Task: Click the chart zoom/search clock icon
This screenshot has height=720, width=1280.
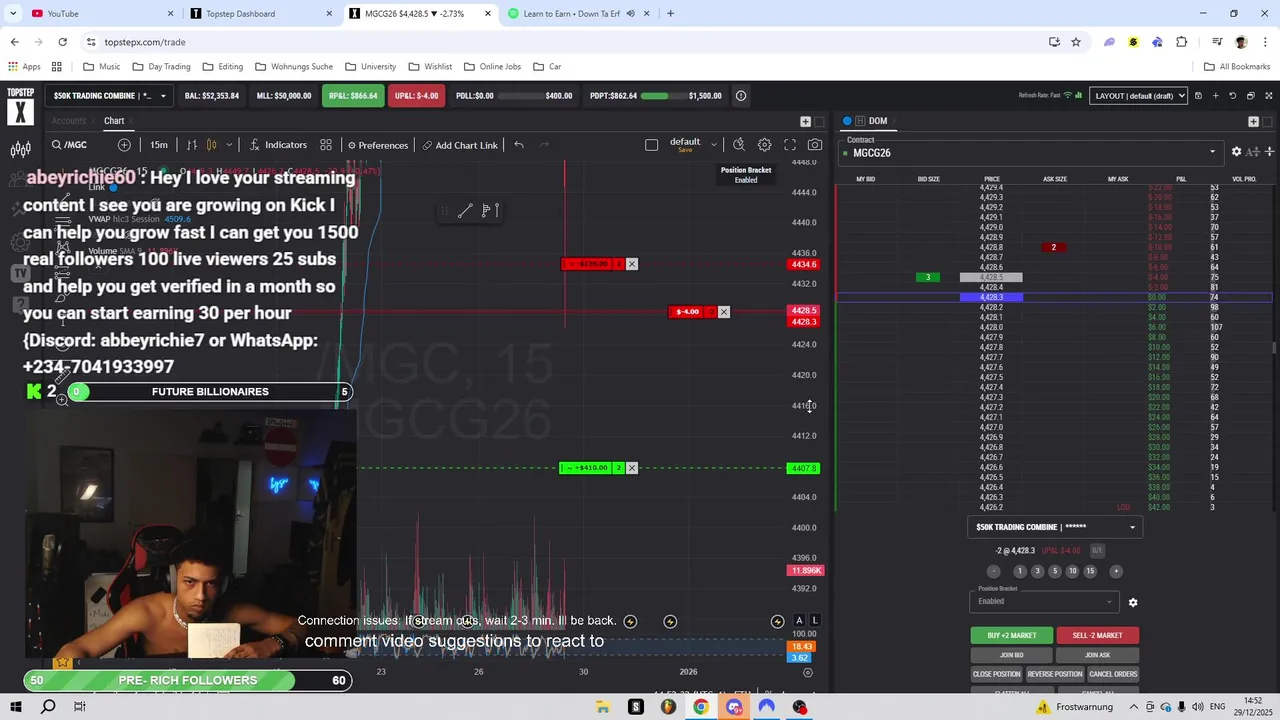Action: click(739, 145)
